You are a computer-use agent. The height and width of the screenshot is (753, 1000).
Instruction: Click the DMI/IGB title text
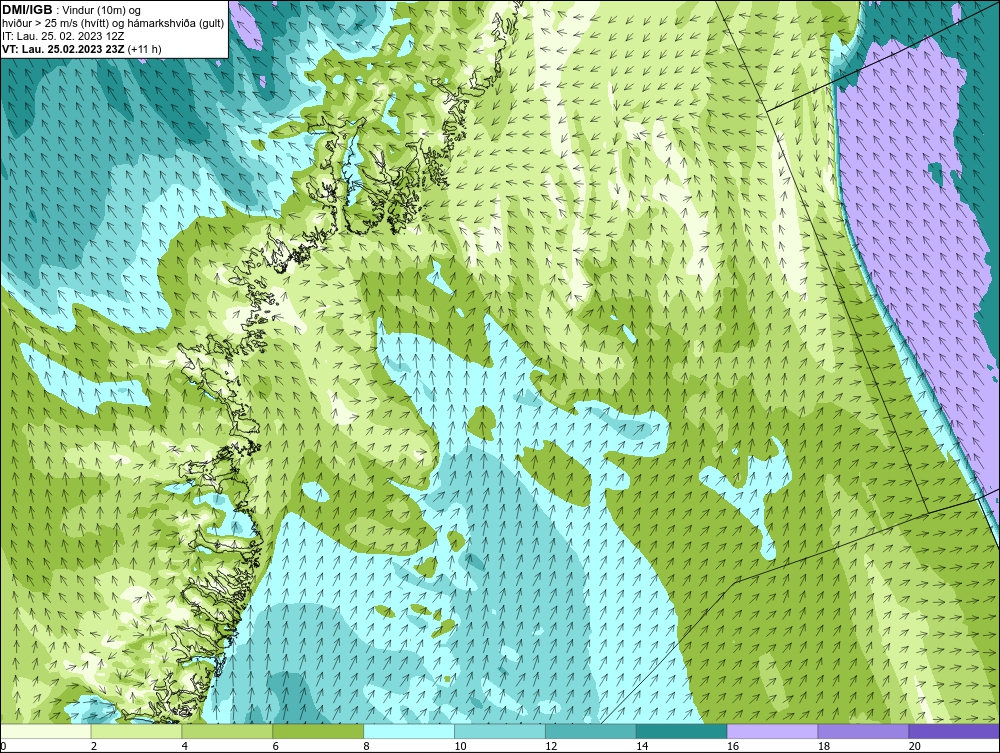(27, 10)
